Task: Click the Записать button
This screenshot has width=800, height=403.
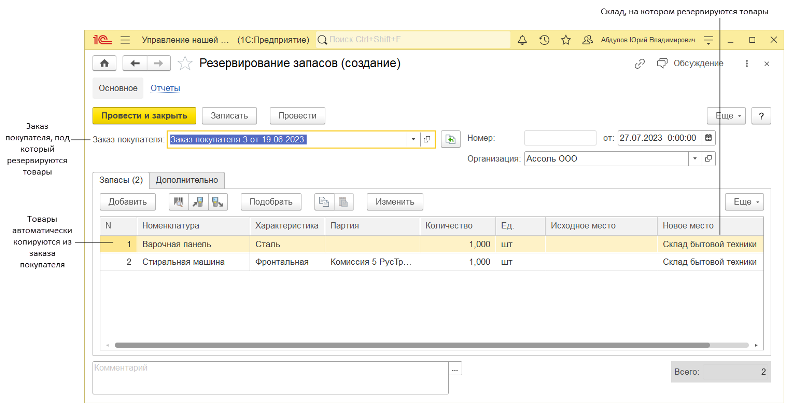Action: point(229,116)
